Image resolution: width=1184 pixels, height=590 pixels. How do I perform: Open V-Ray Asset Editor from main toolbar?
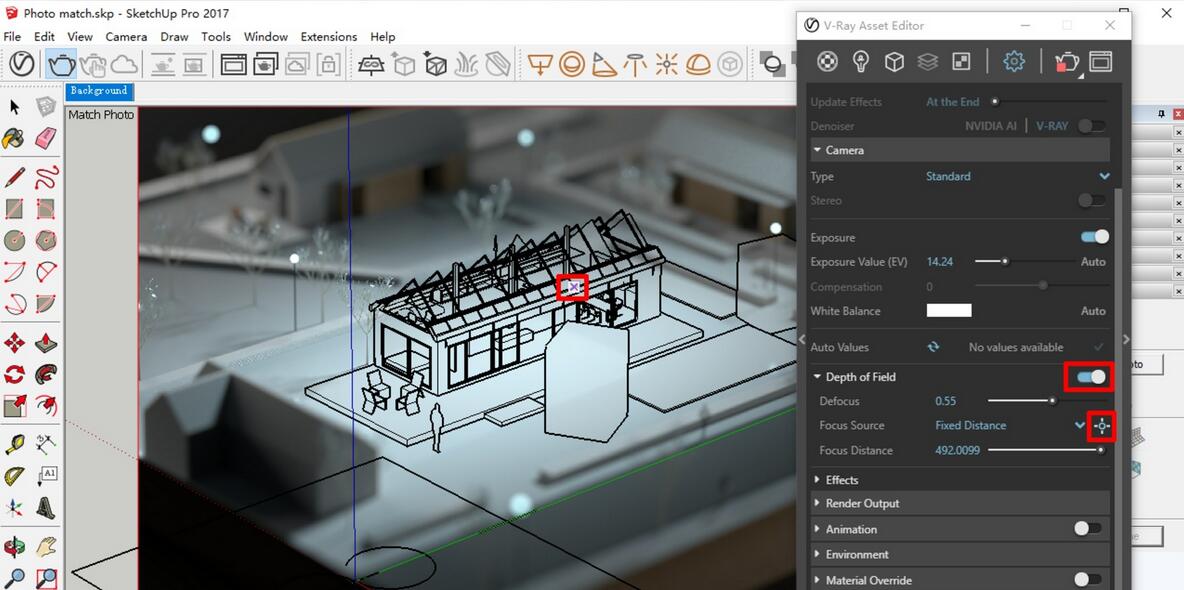pos(21,64)
